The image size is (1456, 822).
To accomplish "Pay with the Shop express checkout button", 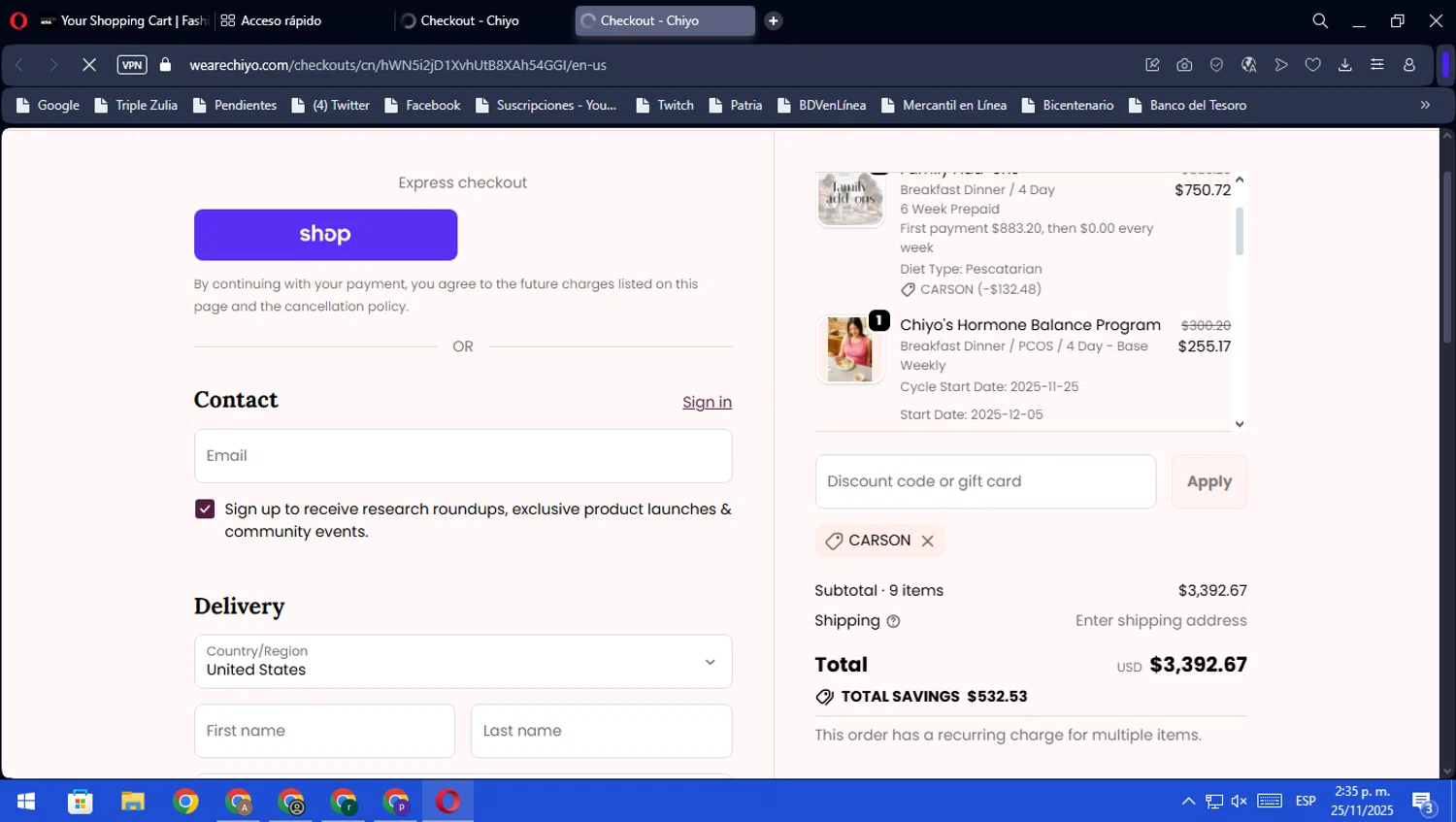I will 325,235.
